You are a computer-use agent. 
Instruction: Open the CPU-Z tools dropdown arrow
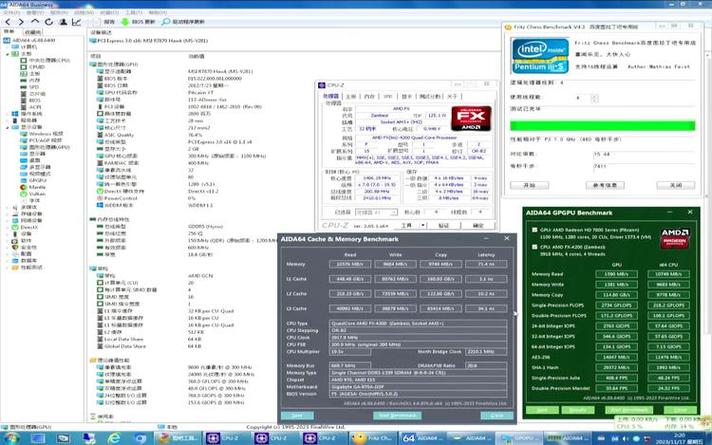(x=423, y=225)
